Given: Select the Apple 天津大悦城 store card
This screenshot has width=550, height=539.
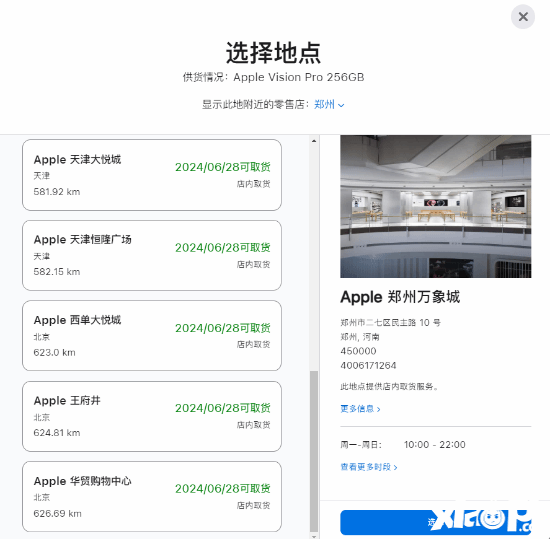Looking at the screenshot, I should 152,175.
